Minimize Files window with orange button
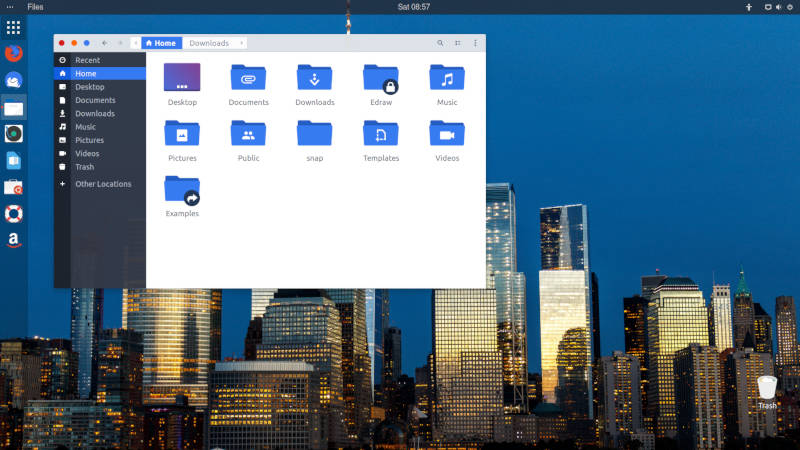This screenshot has width=800, height=450. pyautogui.click(x=74, y=43)
